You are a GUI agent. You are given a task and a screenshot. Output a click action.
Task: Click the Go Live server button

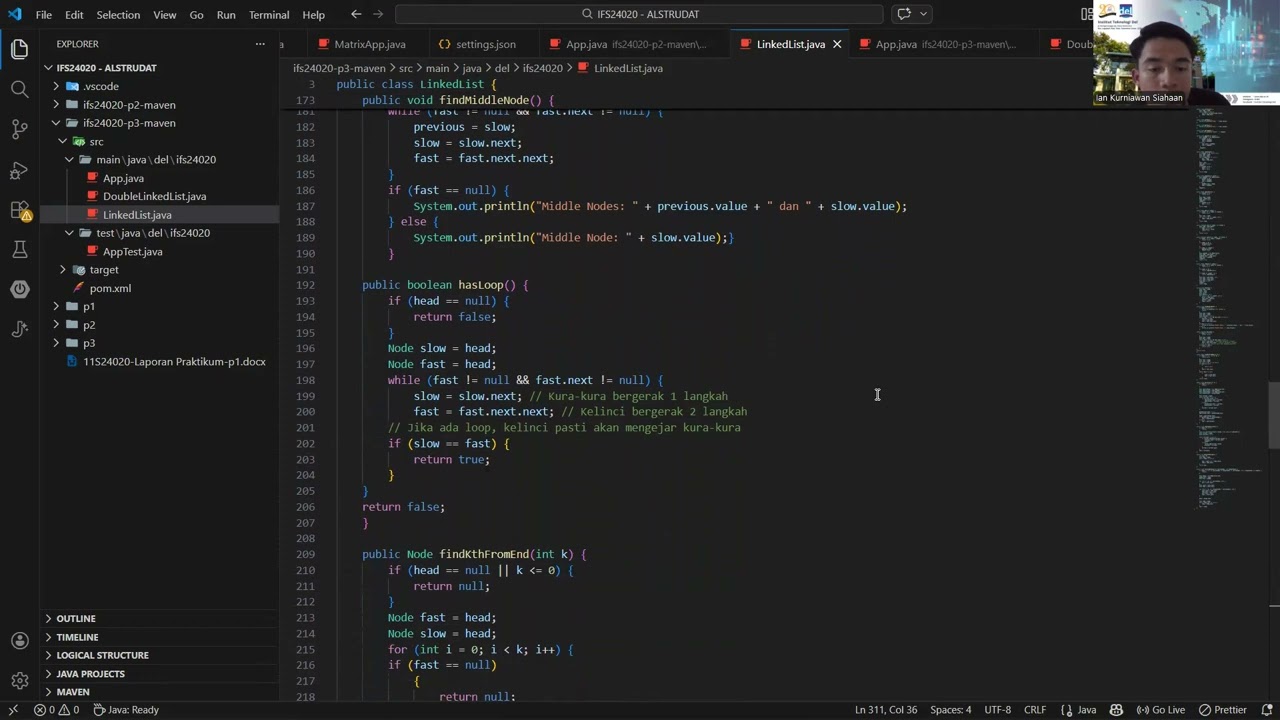[x=1160, y=710]
